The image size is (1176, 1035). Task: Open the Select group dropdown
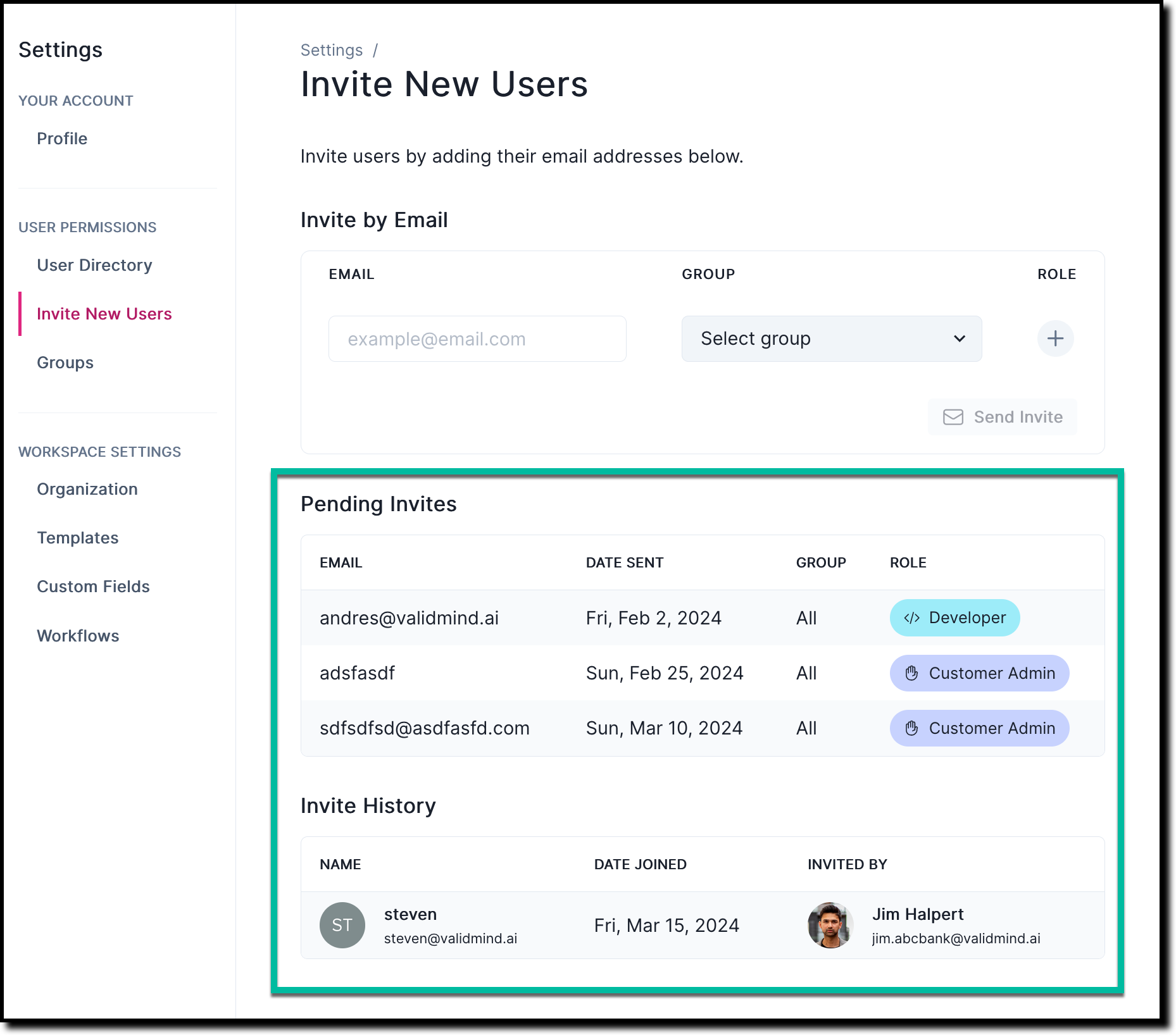point(831,338)
